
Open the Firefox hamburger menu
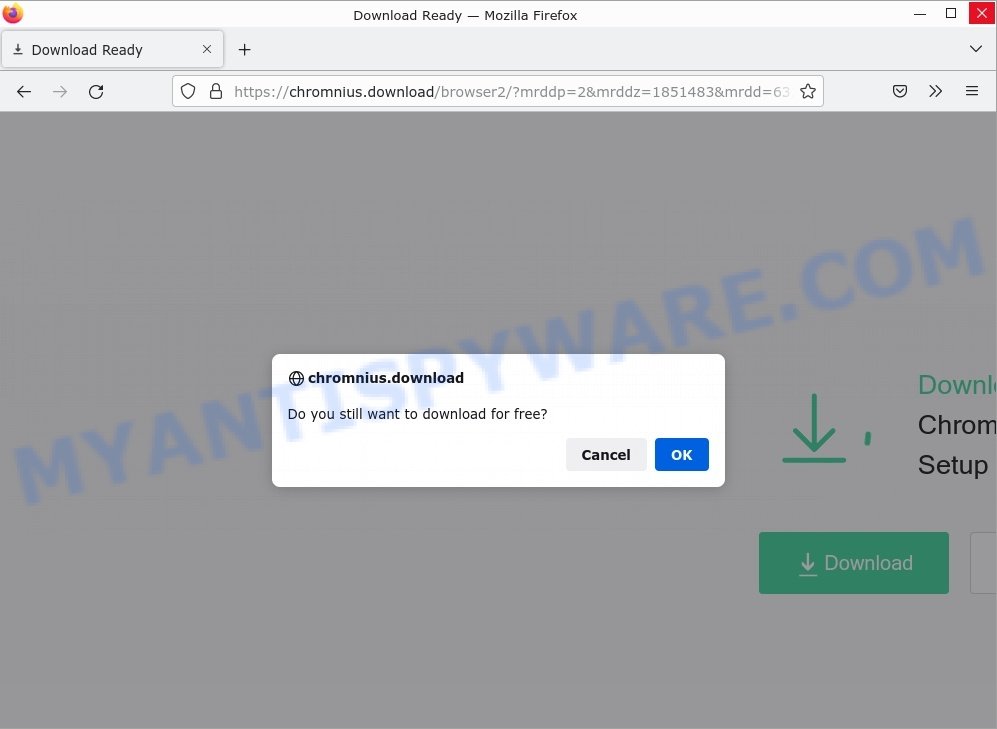tap(972, 91)
